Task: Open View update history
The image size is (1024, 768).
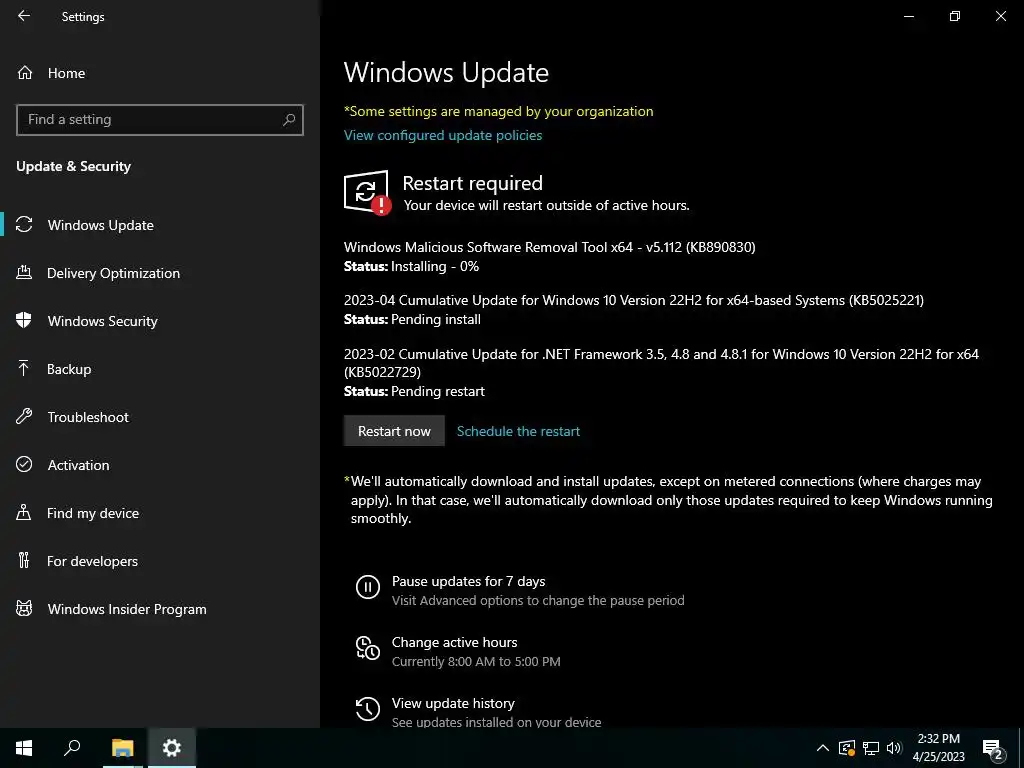Action: pyautogui.click(x=478, y=712)
